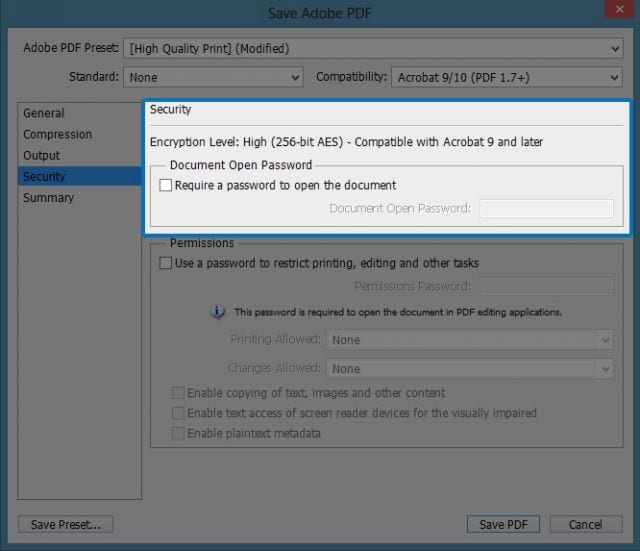This screenshot has width=640, height=551.
Task: Click the Document Open Password field
Action: pyautogui.click(x=546, y=208)
